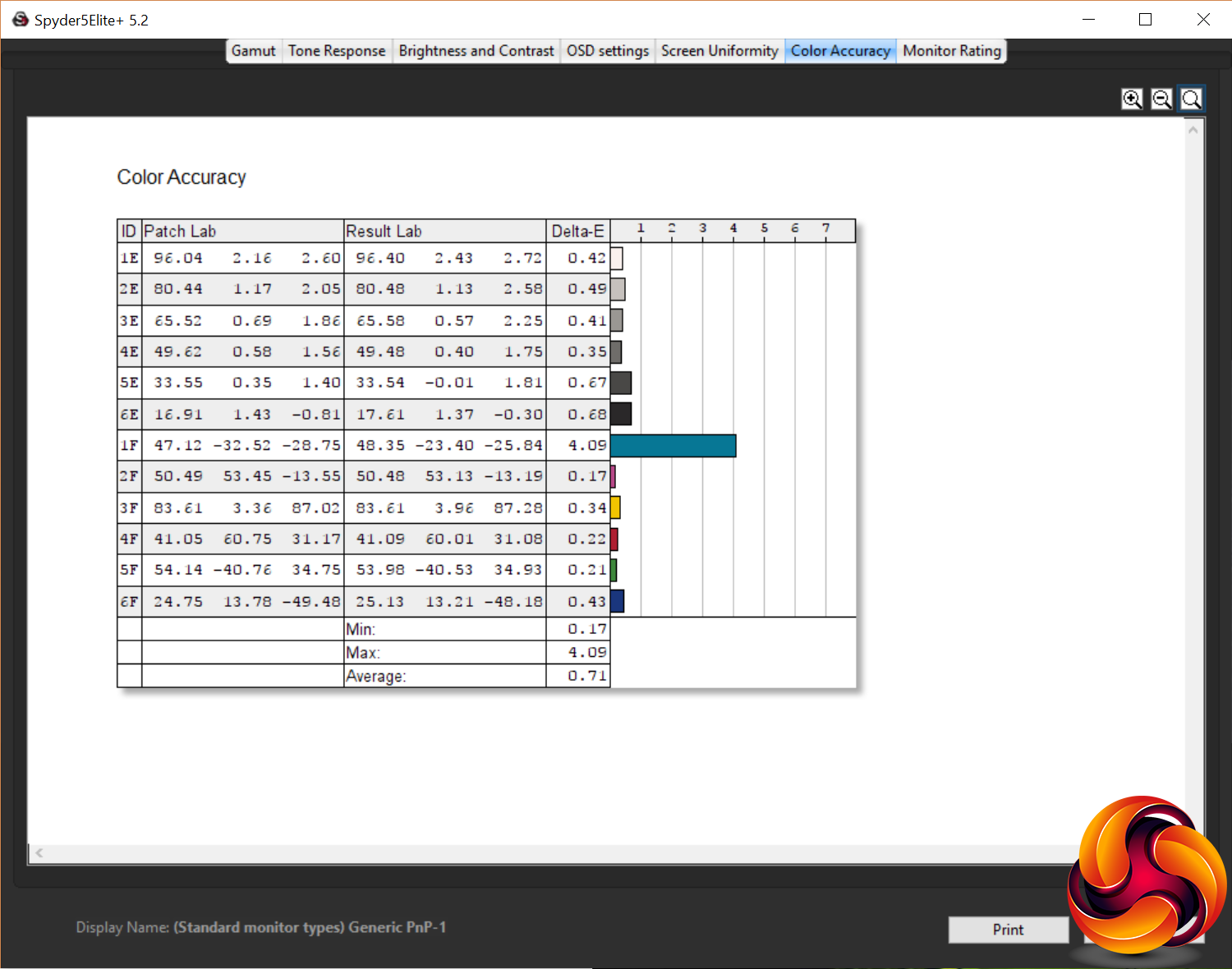Go to the OSD settings tab
Viewport: 1232px width, 969px height.
[x=608, y=51]
